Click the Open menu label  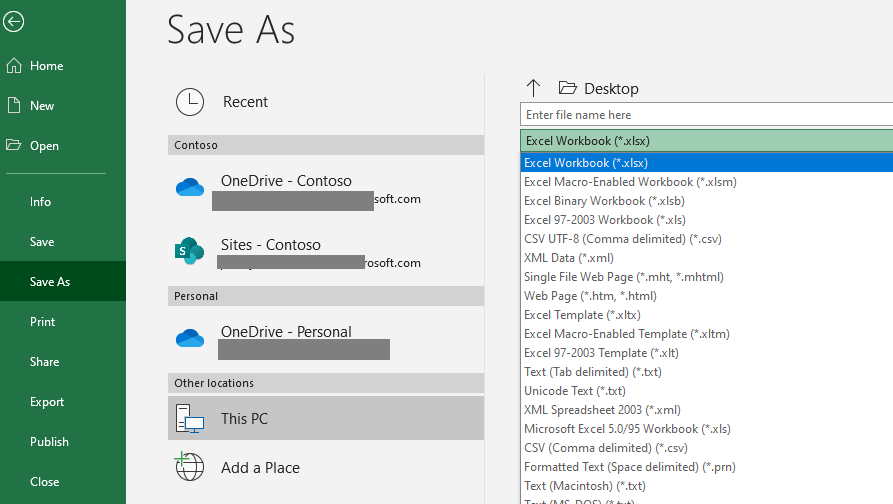click(x=44, y=146)
